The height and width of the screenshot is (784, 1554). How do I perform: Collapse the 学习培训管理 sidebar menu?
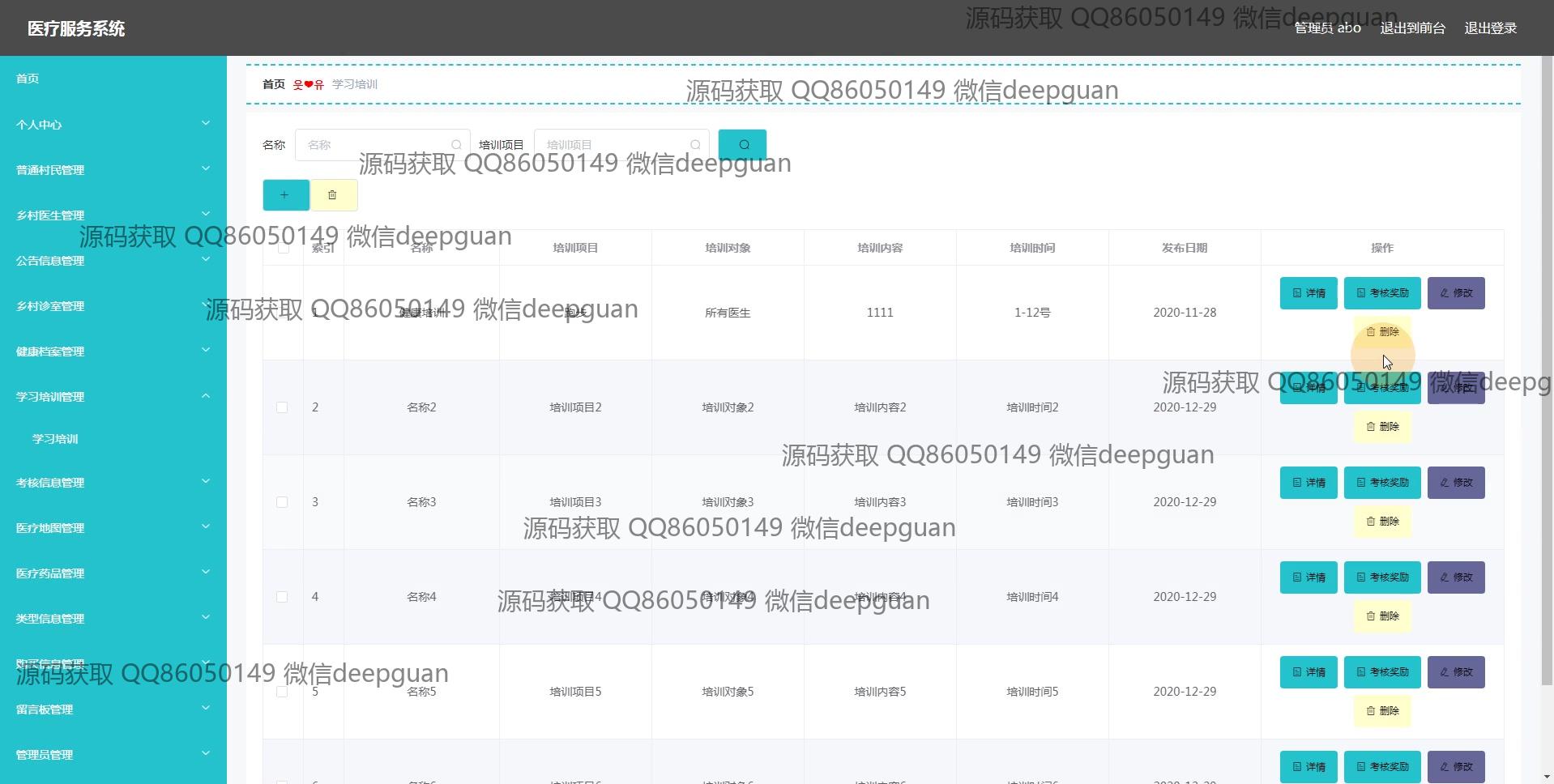(113, 396)
